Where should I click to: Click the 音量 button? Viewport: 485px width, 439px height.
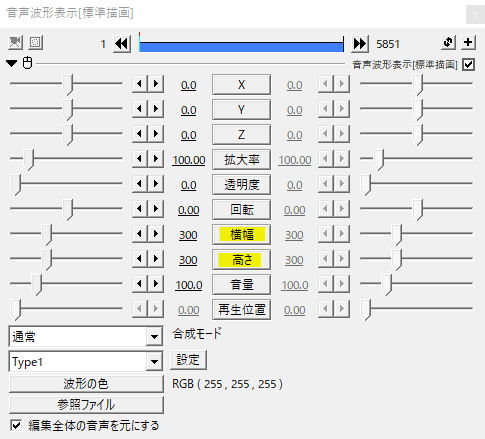click(x=241, y=285)
